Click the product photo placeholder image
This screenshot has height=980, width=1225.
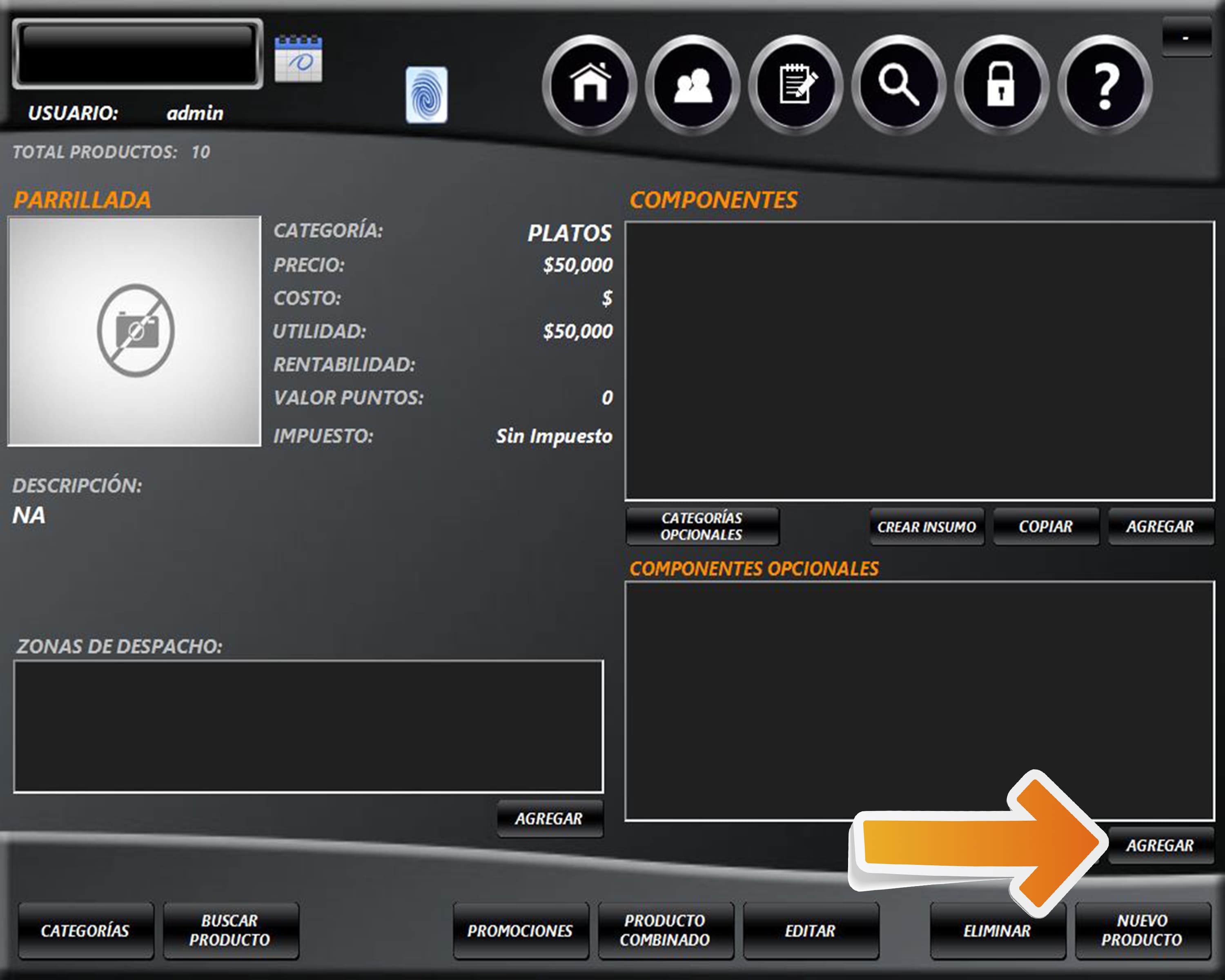[135, 331]
